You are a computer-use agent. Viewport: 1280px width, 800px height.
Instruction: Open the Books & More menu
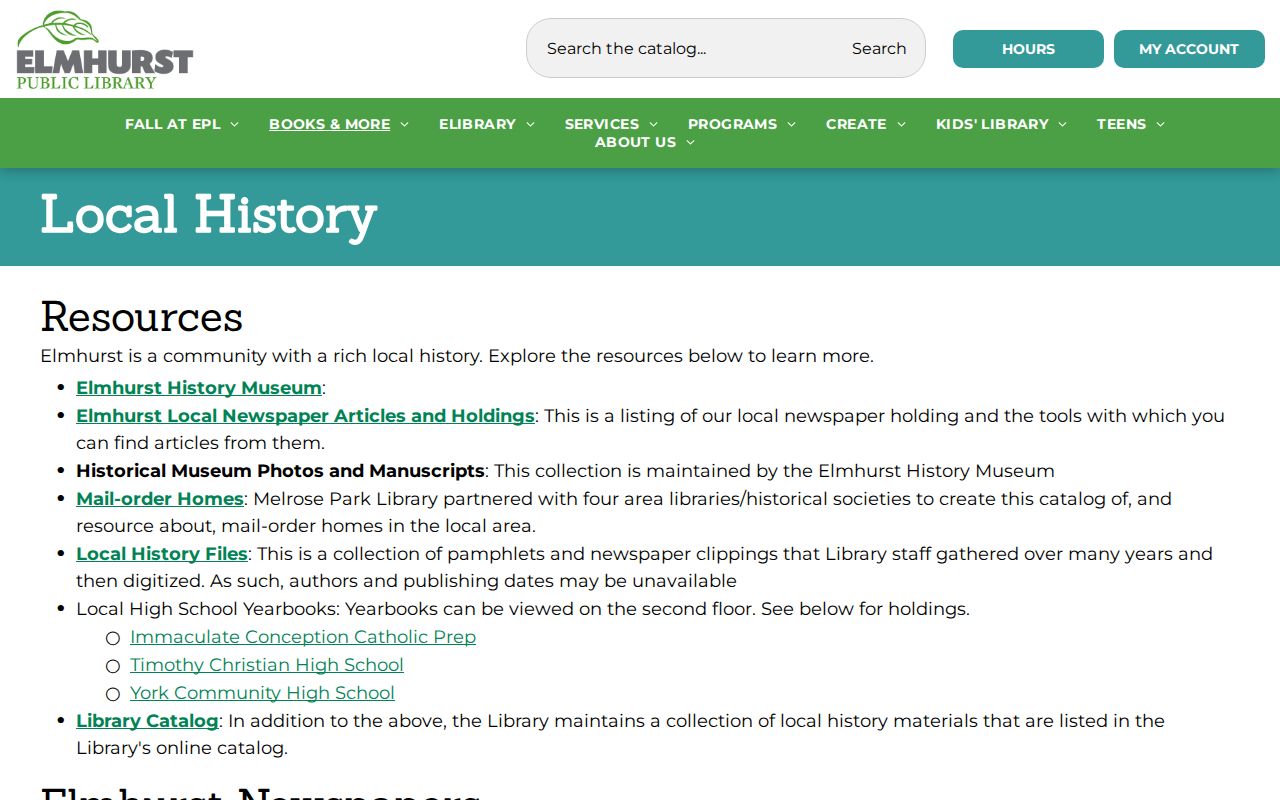point(330,124)
